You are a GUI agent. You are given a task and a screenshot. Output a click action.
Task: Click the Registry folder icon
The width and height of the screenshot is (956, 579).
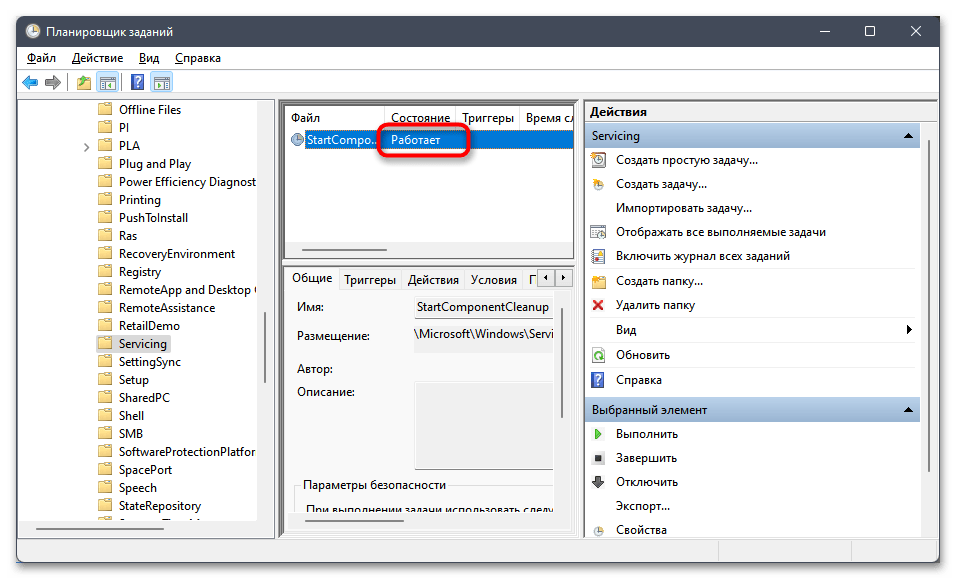click(105, 271)
